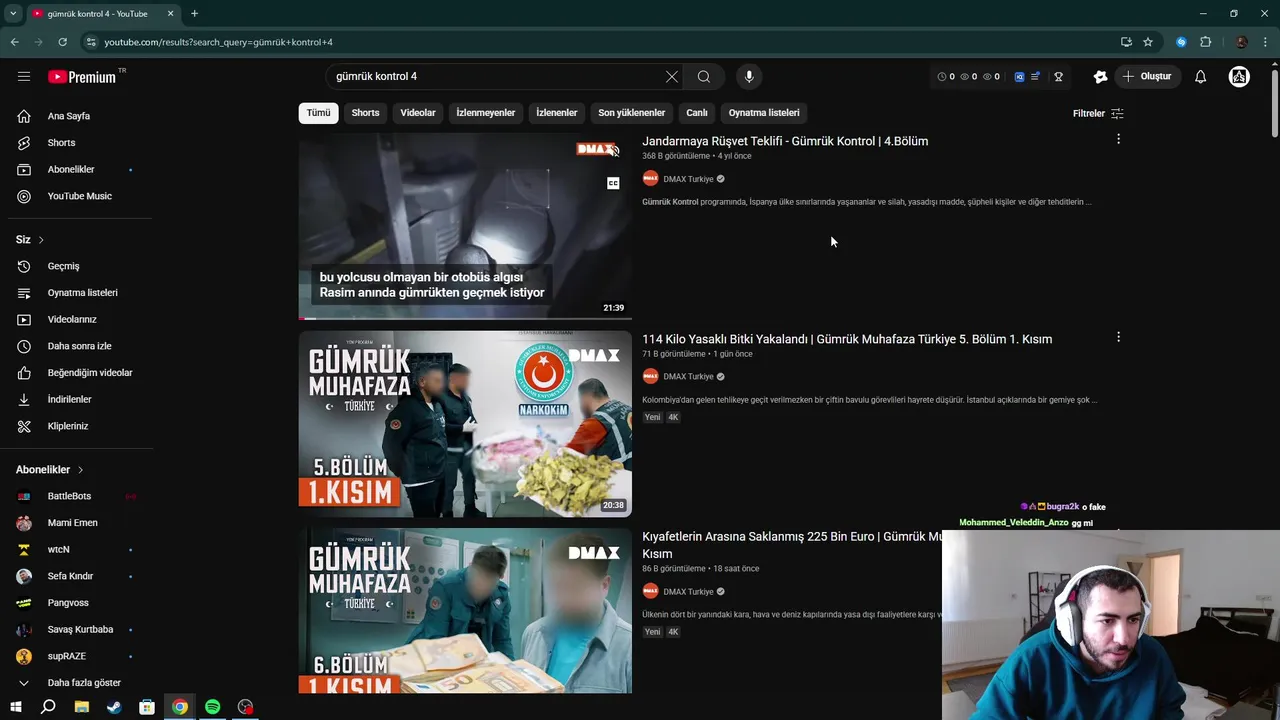The width and height of the screenshot is (1280, 720).
Task: Open the notifications bell
Action: pyautogui.click(x=1200, y=76)
